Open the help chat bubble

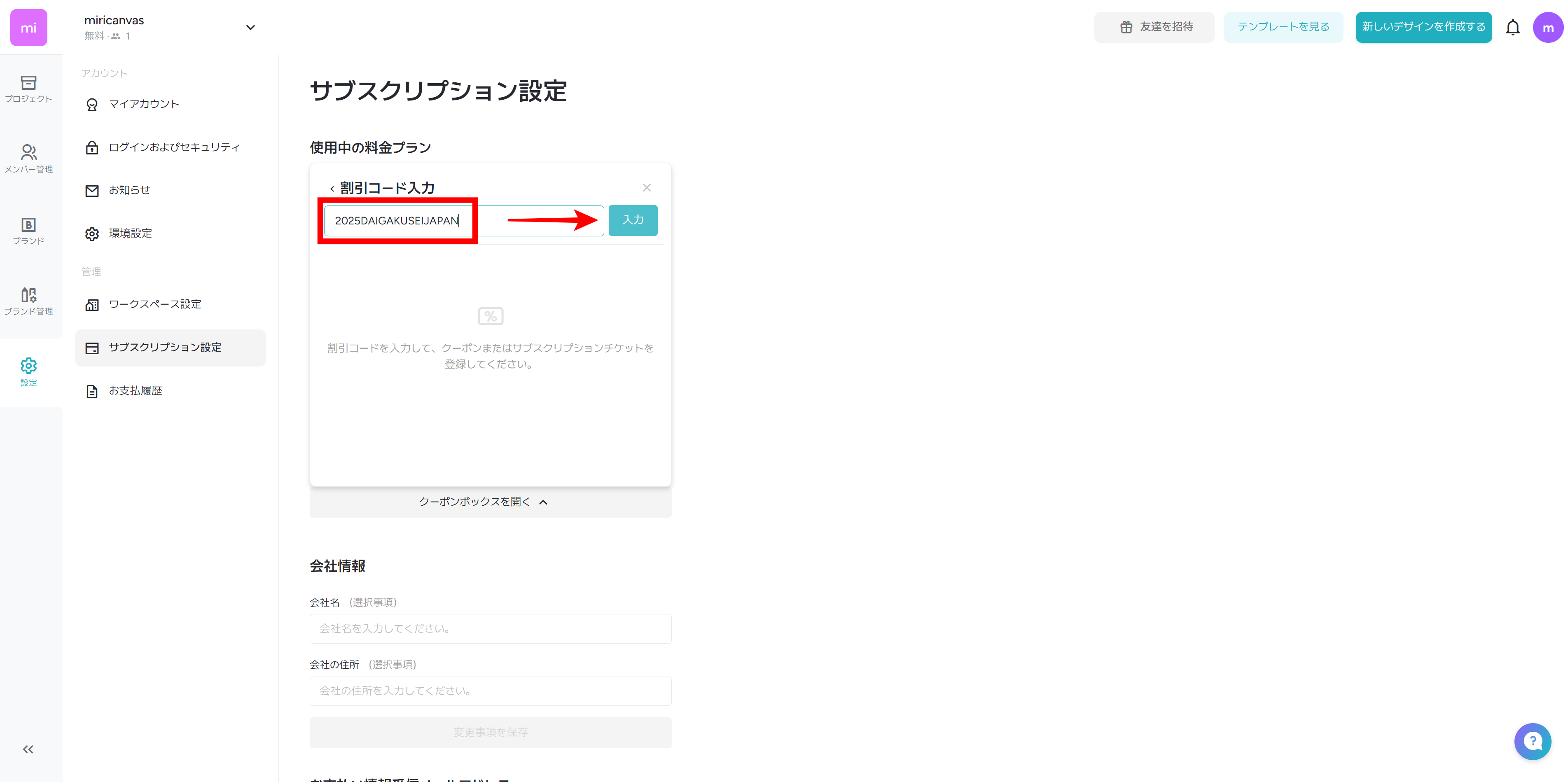pos(1533,741)
